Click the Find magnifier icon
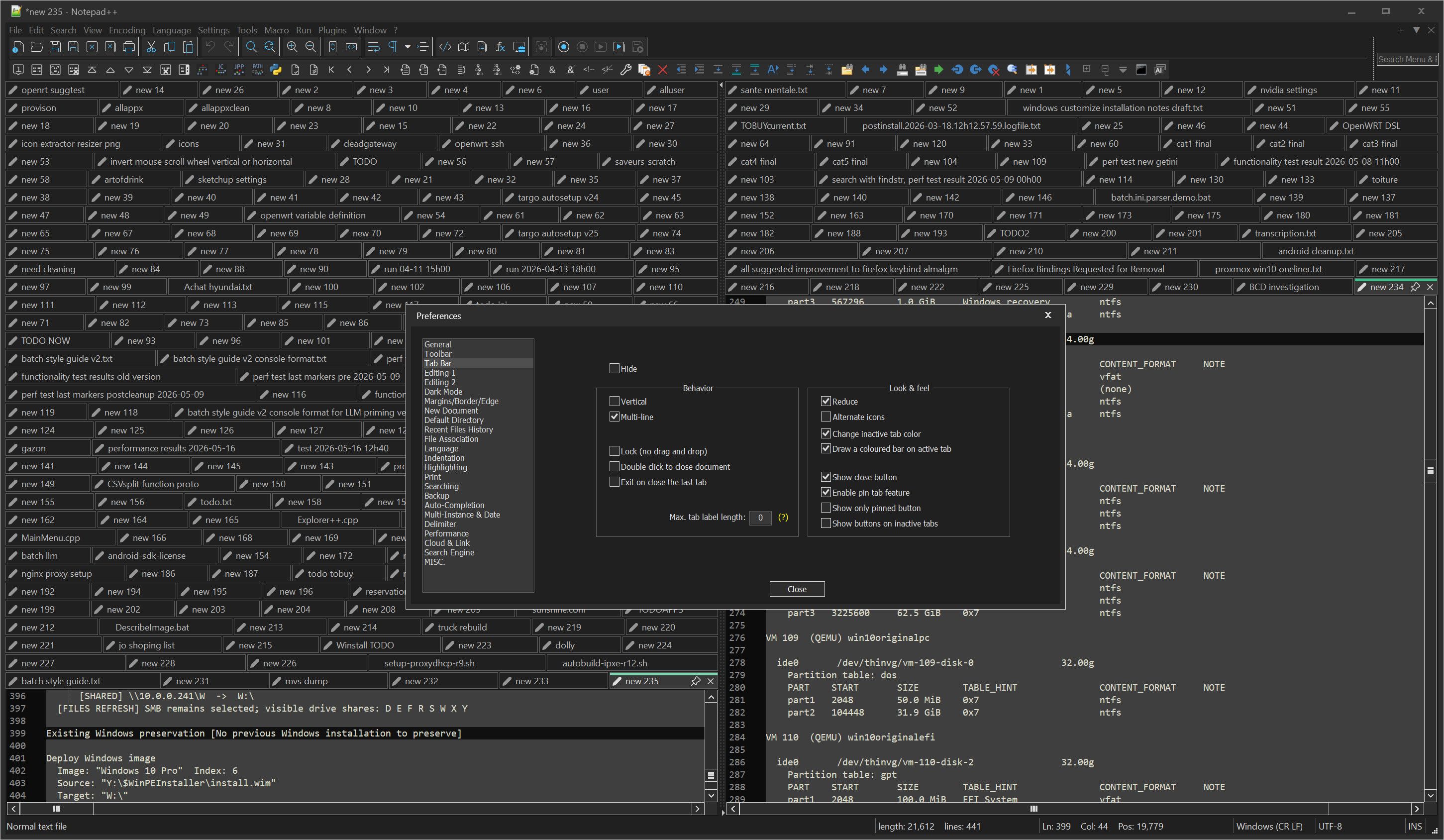 tap(251, 47)
